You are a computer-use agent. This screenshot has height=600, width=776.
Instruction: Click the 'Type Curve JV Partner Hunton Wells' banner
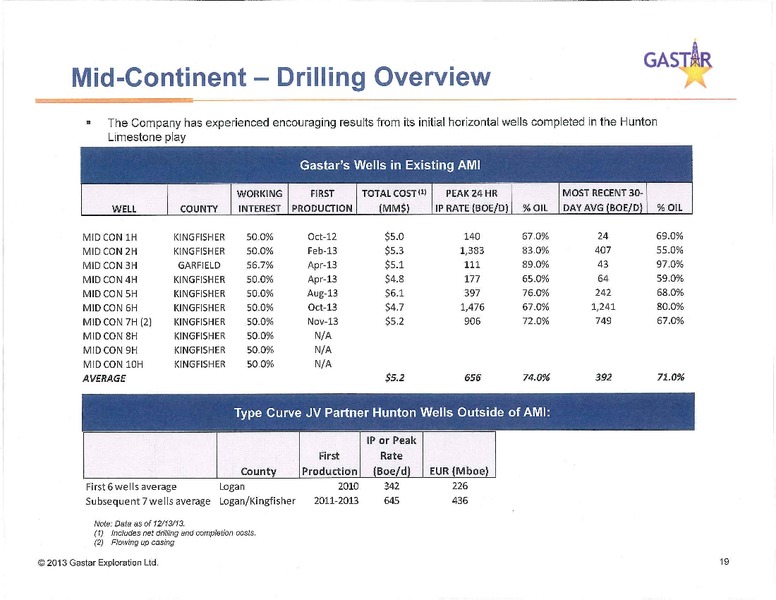tap(388, 412)
